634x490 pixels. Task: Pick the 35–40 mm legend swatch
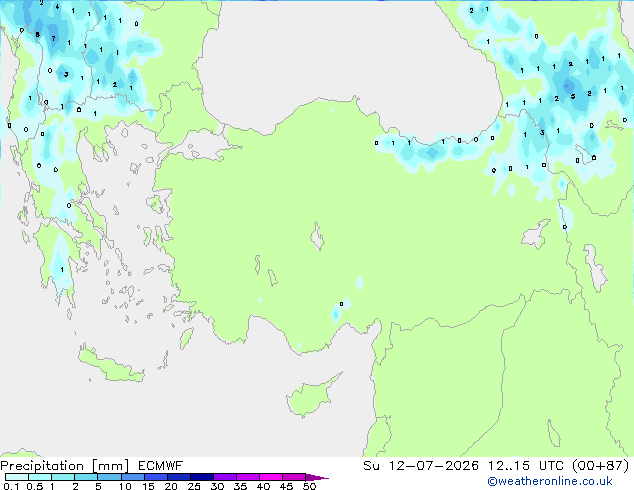(x=248, y=477)
